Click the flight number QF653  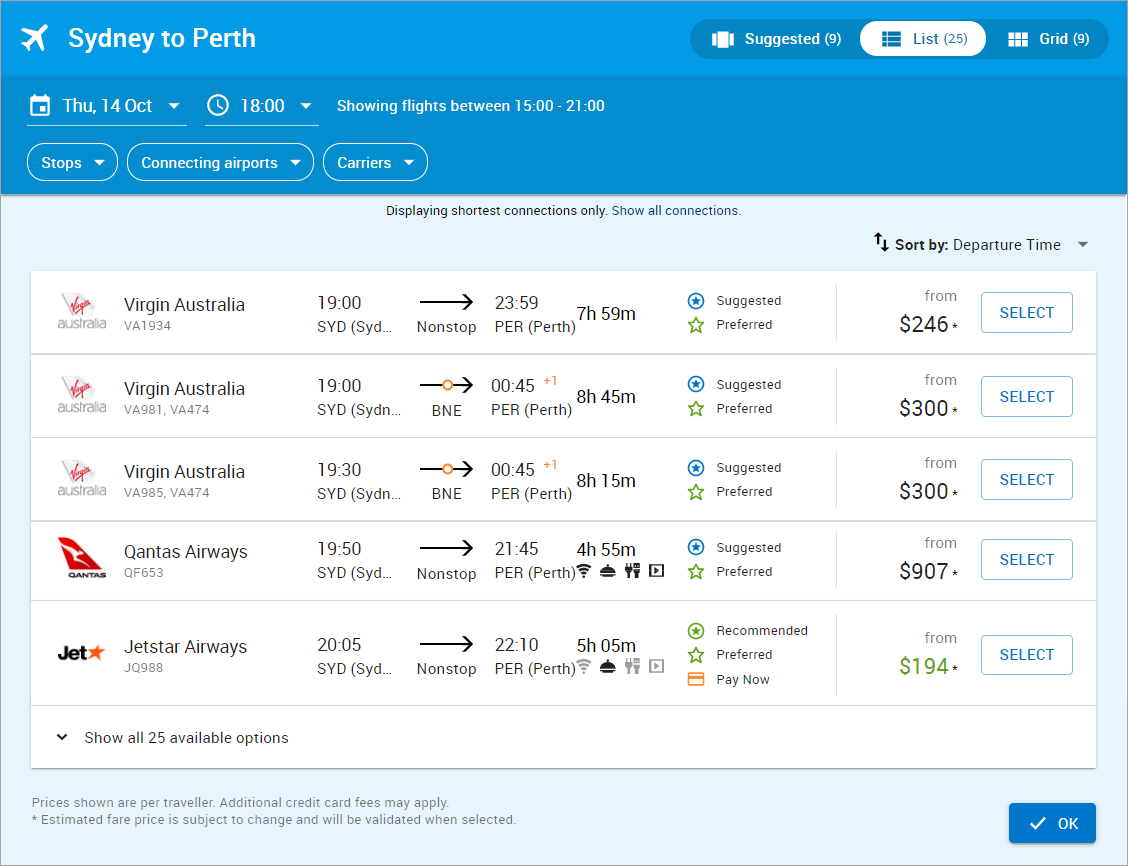pyautogui.click(x=144, y=573)
